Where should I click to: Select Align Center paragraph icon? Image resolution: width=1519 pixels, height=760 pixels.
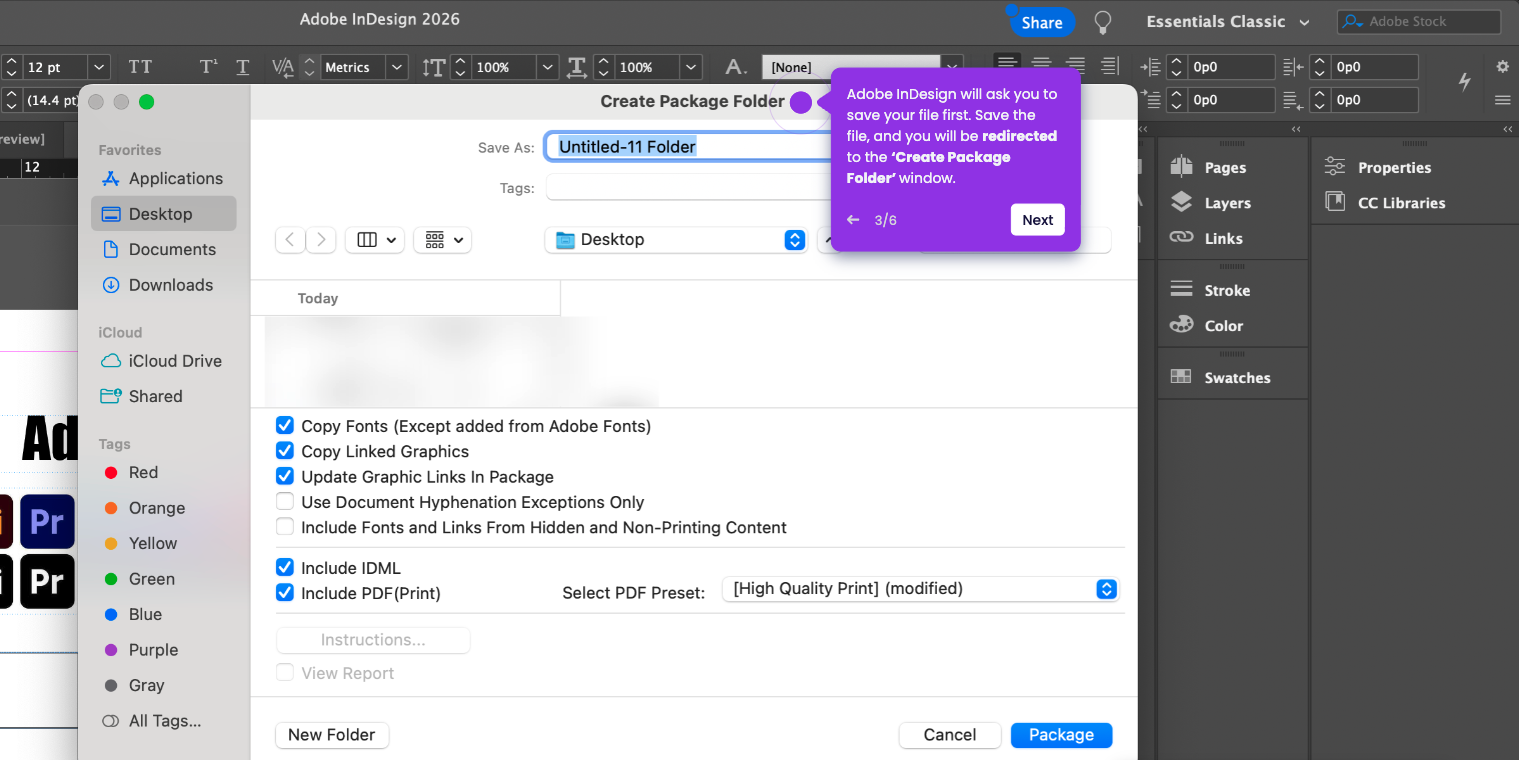[1041, 64]
